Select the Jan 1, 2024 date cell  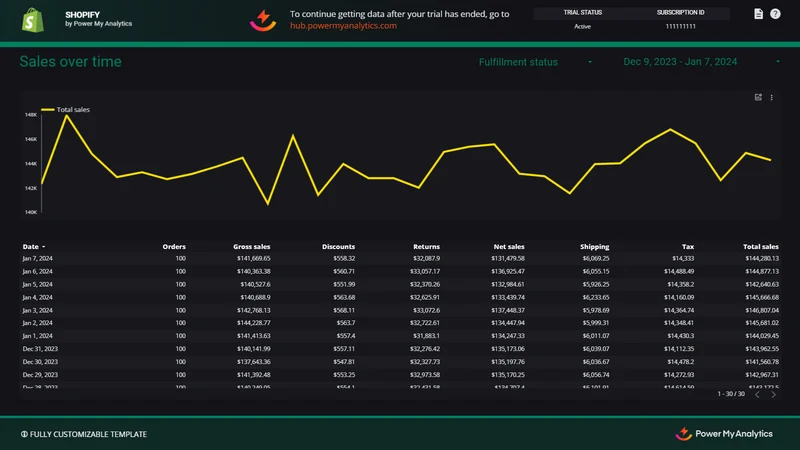[x=37, y=336]
